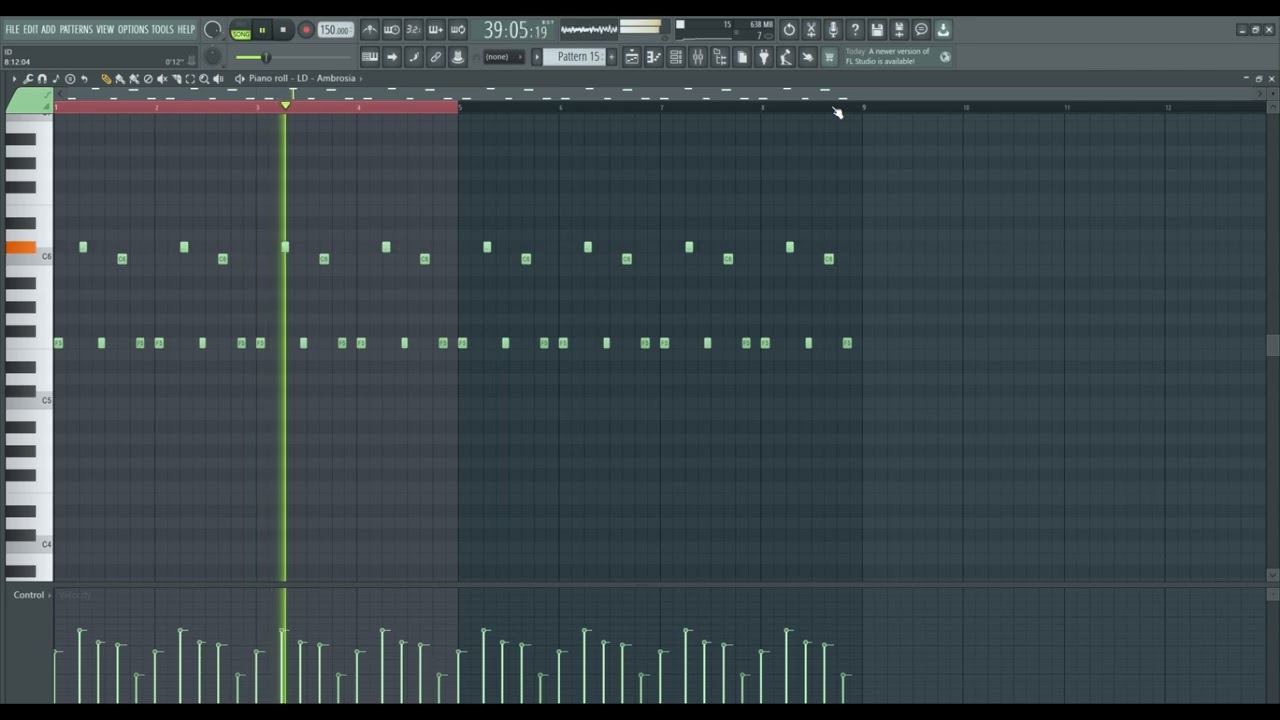This screenshot has width=1280, height=720.
Task: Click the arrow icon beside typing keyboard
Action: point(391,57)
